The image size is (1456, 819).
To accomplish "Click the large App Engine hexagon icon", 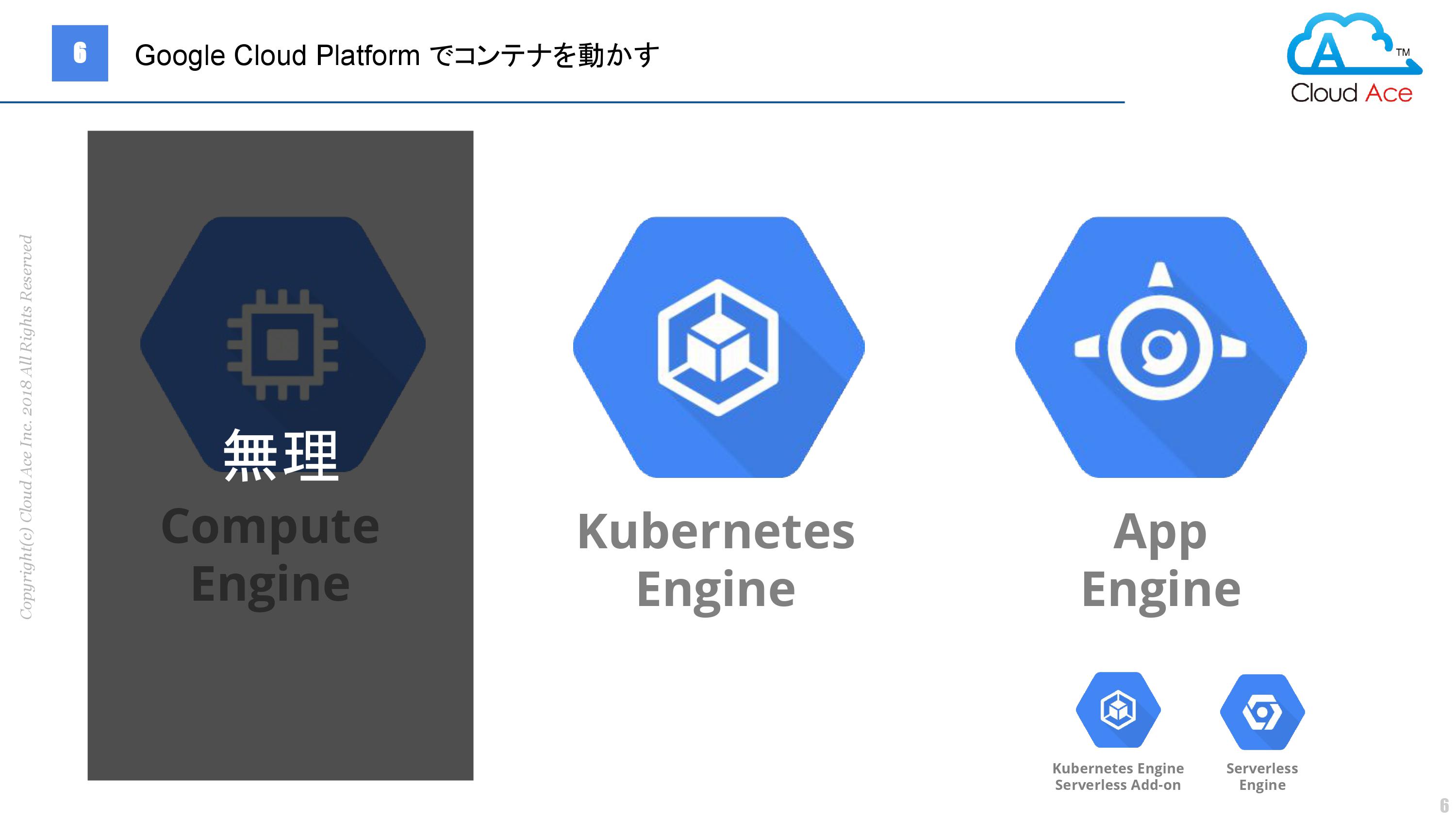I will [1160, 347].
